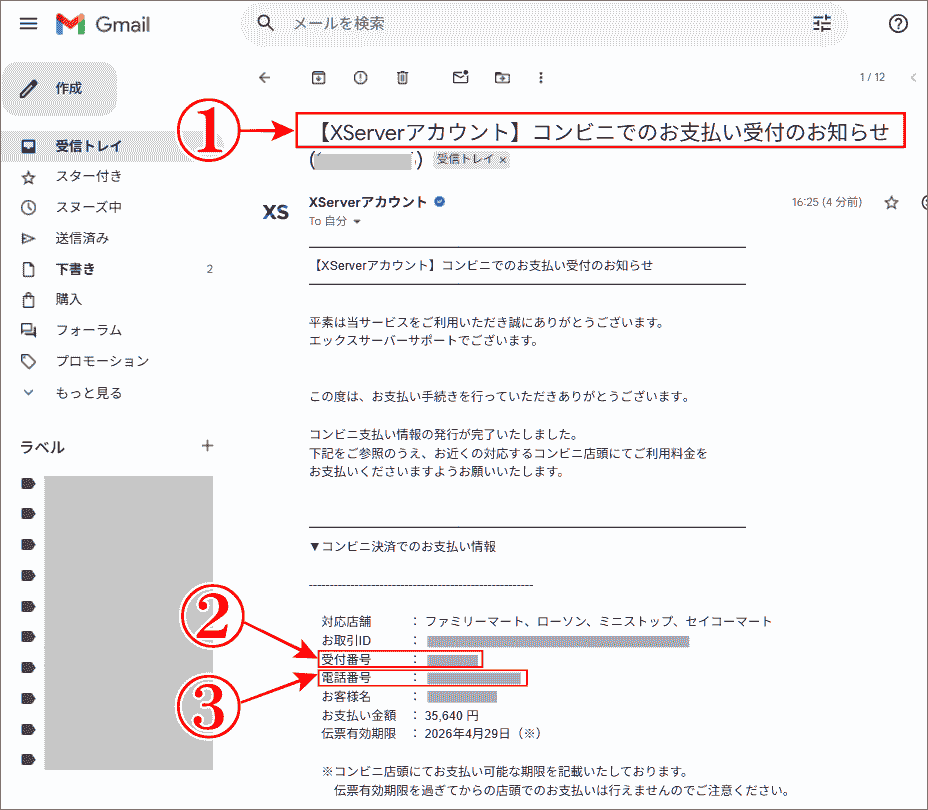Focus the メールを検索 search field

[544, 24]
